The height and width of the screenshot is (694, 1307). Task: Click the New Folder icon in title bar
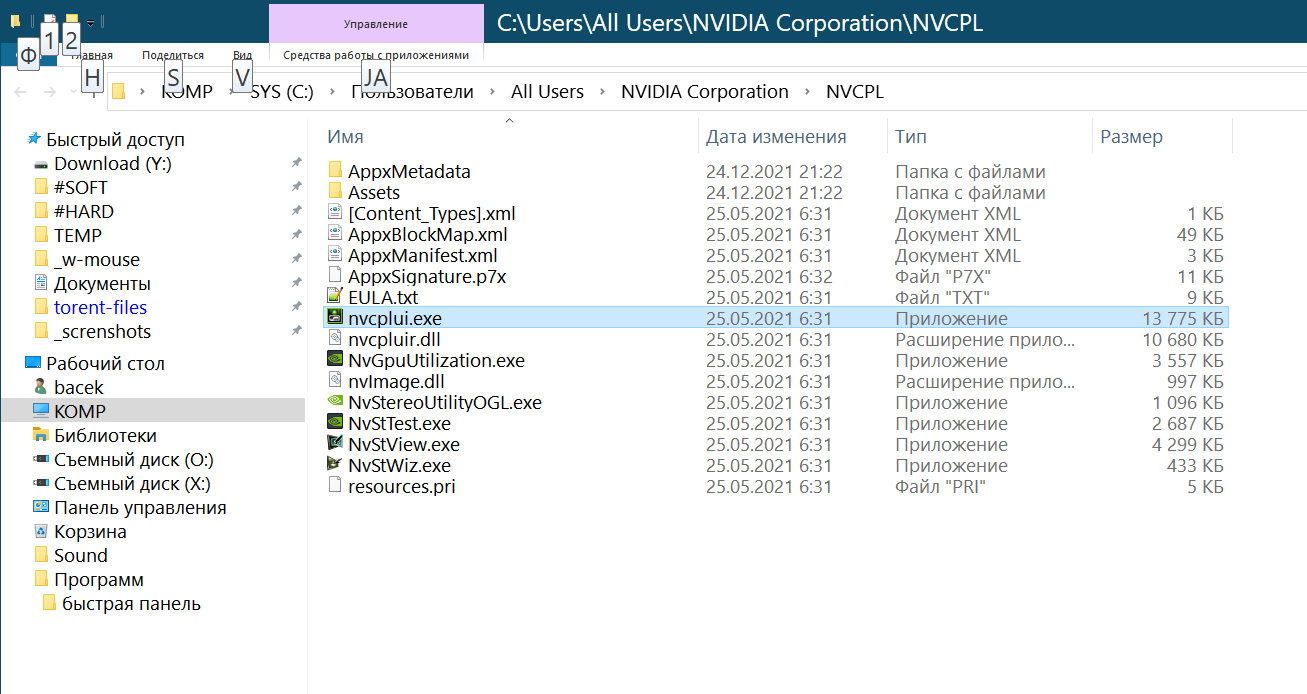pyautogui.click(x=71, y=21)
